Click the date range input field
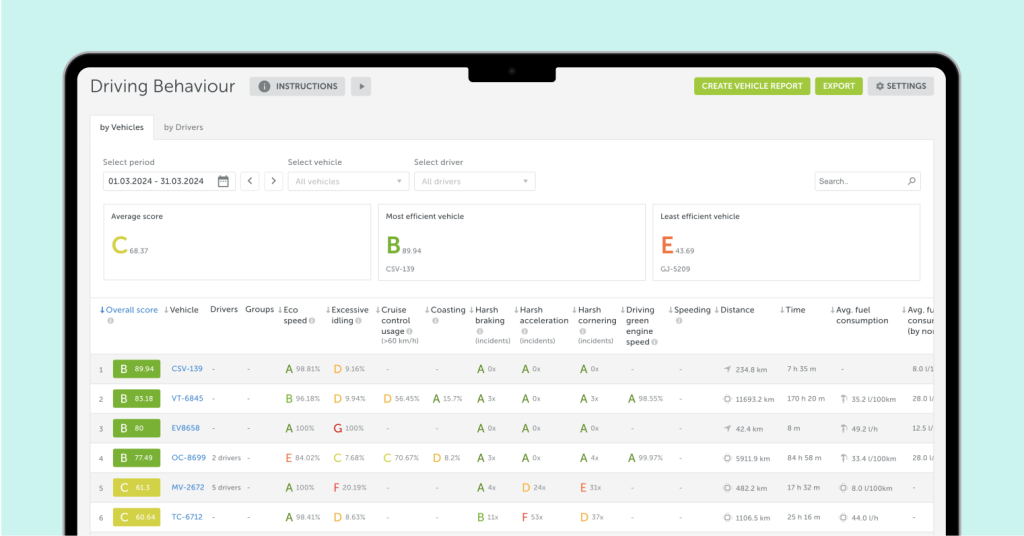 [158, 181]
